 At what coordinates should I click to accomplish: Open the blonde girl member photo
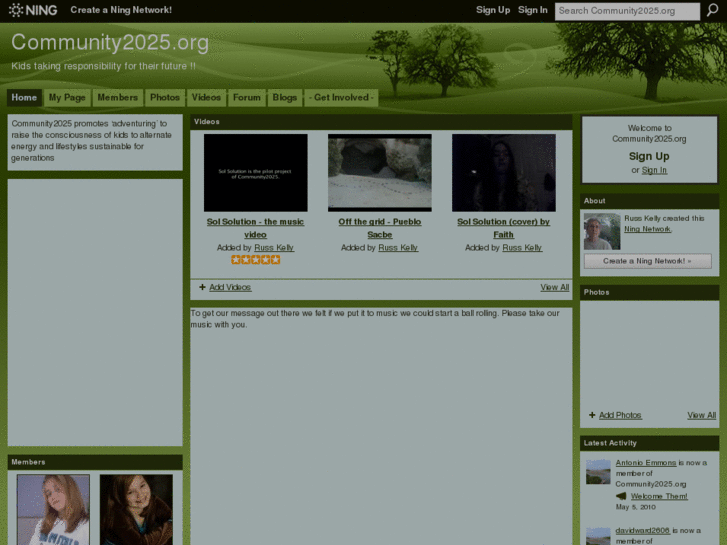pyautogui.click(x=53, y=509)
